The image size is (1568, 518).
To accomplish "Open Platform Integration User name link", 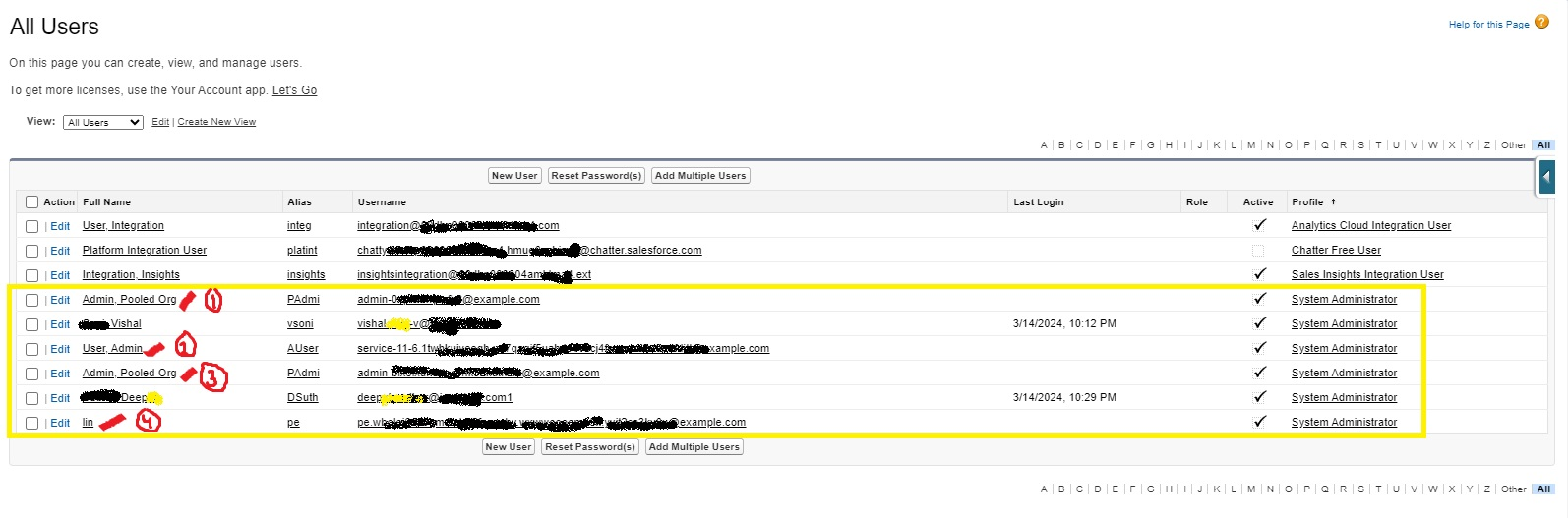I will pyautogui.click(x=145, y=251).
